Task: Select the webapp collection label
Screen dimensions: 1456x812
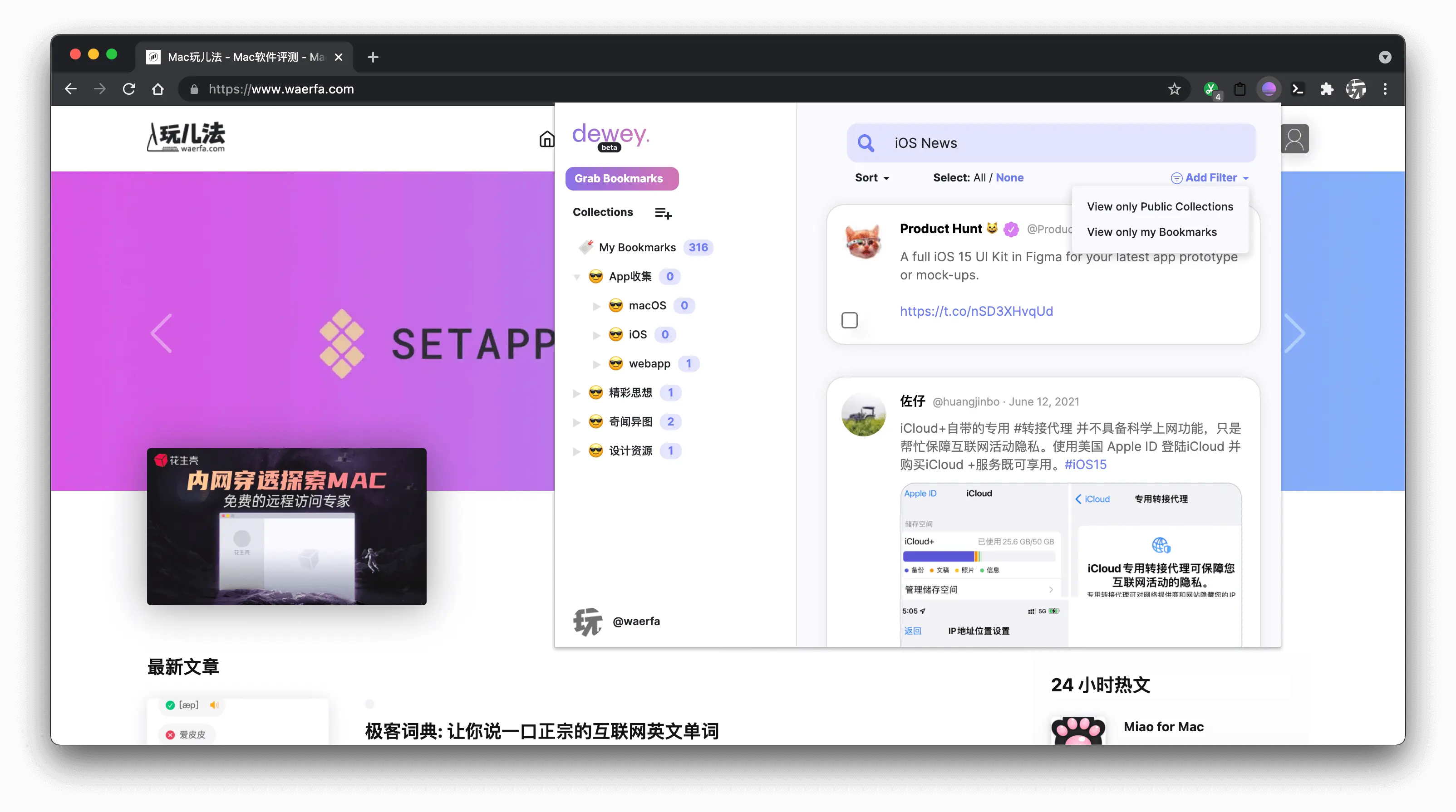Action: tap(649, 364)
